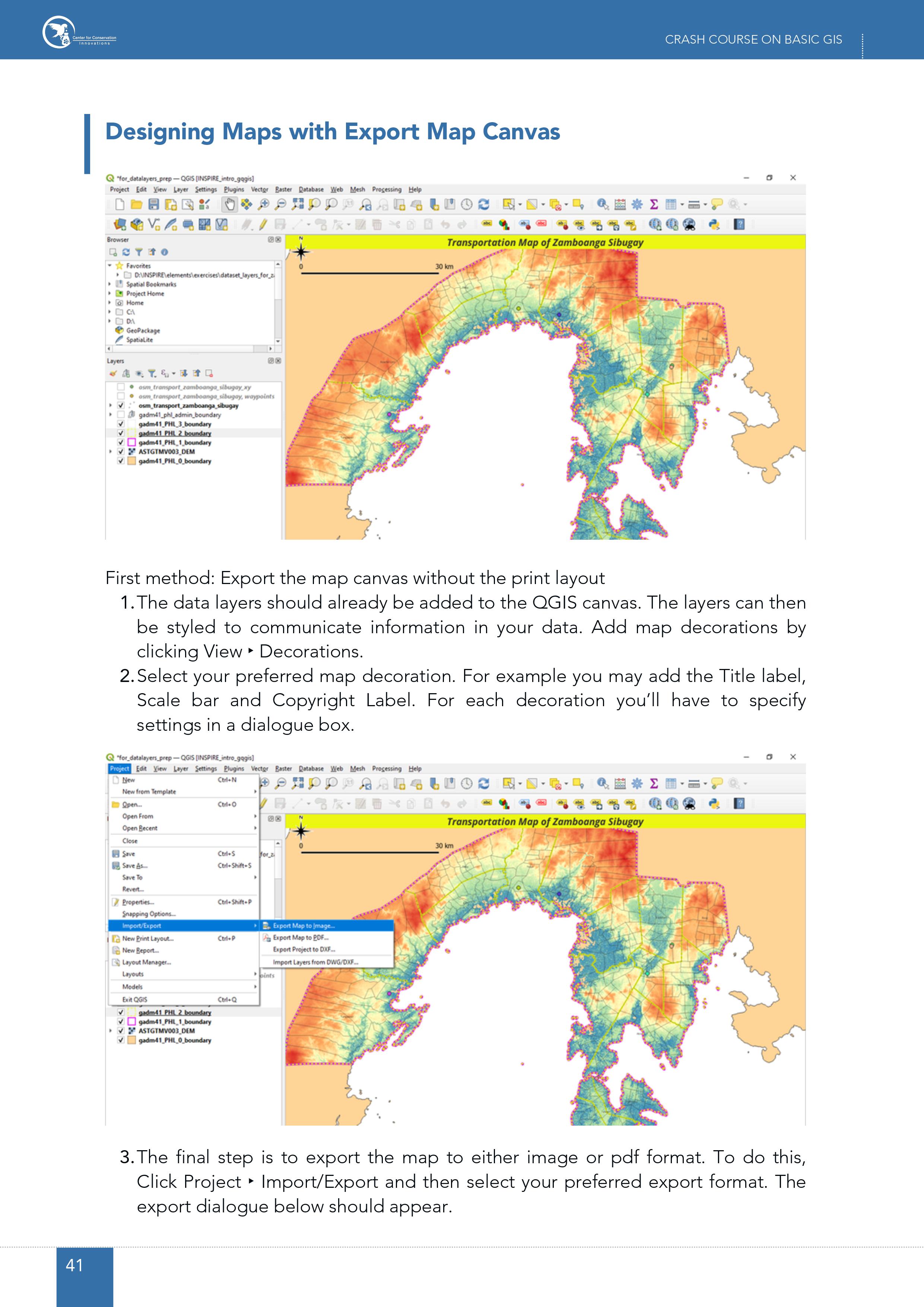924x1307 pixels.
Task: Select Export Map to PDF option
Action: point(301,938)
